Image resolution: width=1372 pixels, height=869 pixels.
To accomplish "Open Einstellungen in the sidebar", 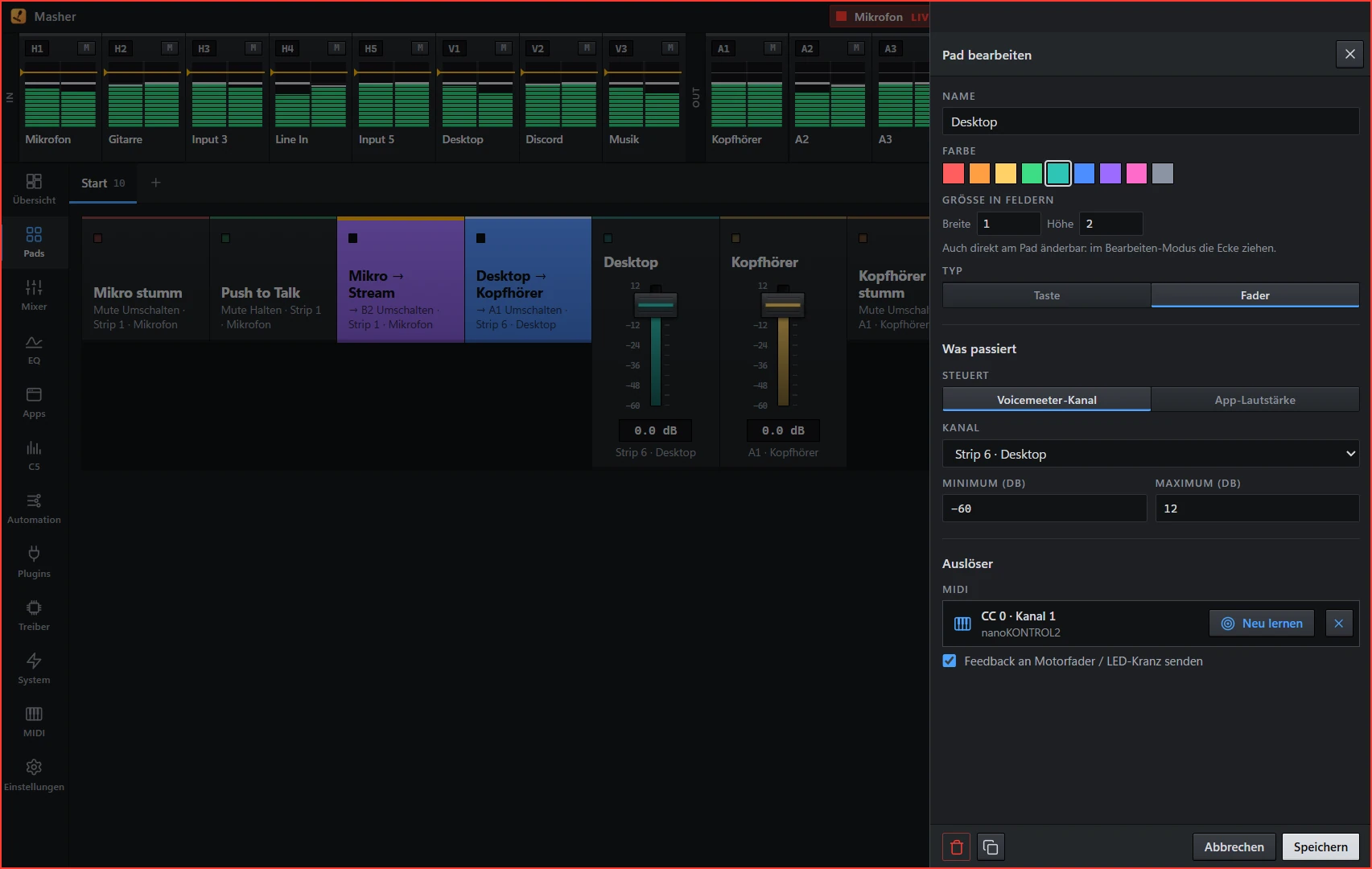I will pyautogui.click(x=34, y=776).
